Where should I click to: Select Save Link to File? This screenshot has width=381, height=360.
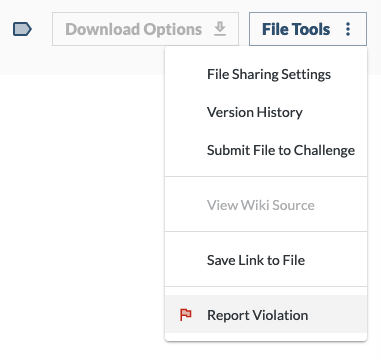click(266, 260)
